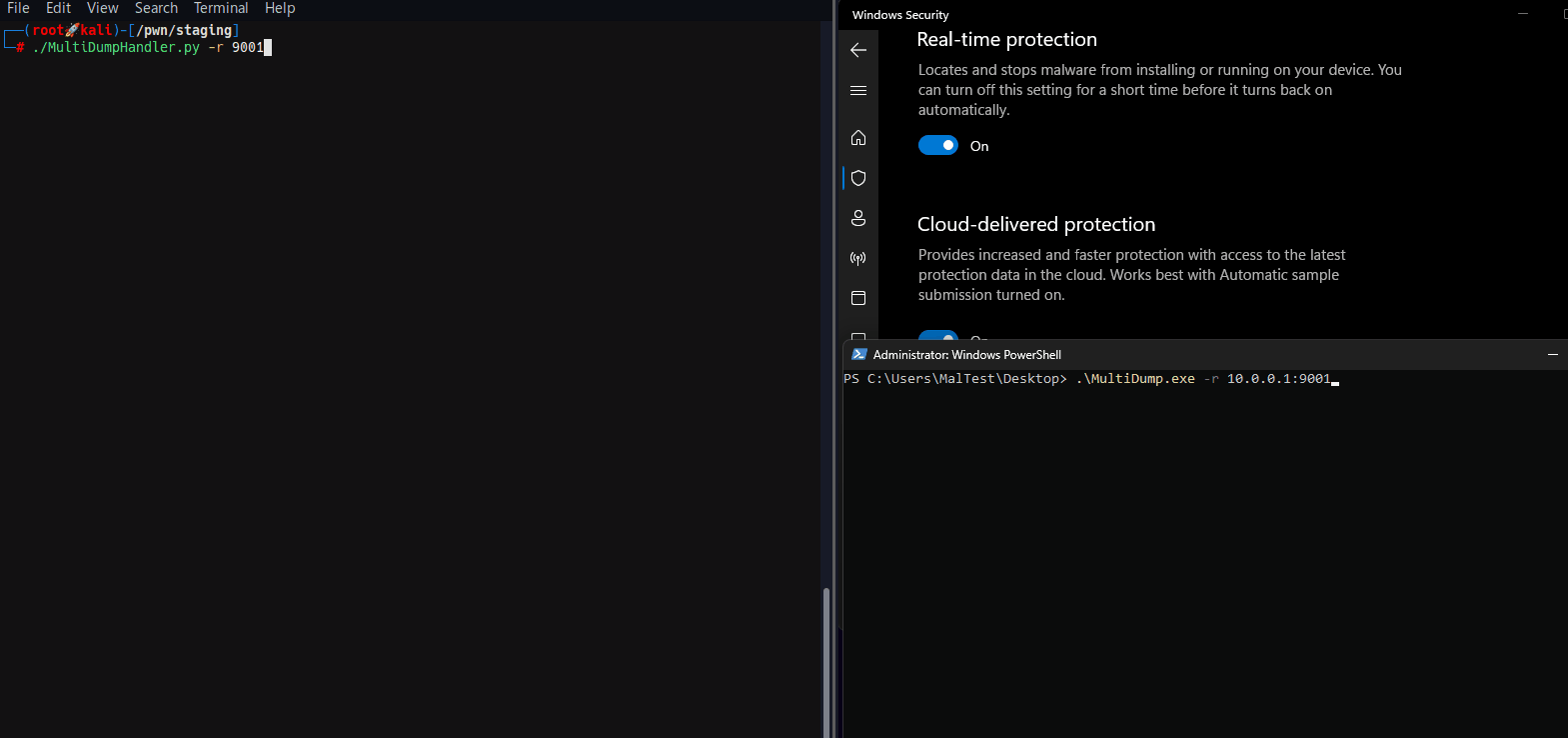Click the /pwn/staging path in terminal prompt
Image resolution: width=1568 pixels, height=738 pixels.
click(184, 31)
